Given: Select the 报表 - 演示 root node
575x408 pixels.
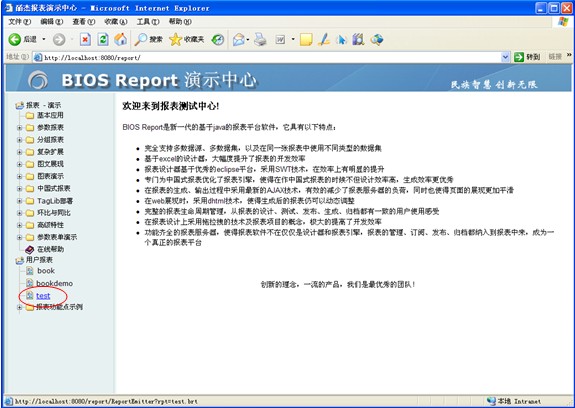Looking at the screenshot, I should tap(43, 105).
